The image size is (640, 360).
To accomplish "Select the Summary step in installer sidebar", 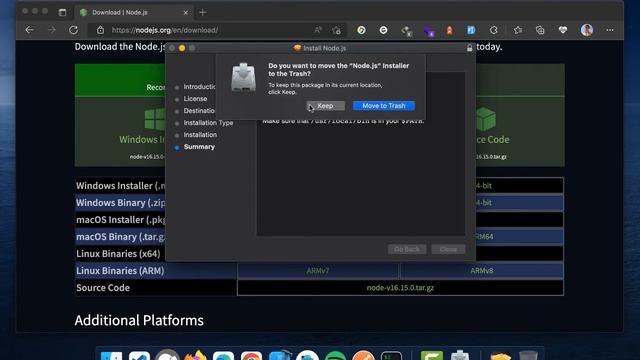I will tap(199, 147).
